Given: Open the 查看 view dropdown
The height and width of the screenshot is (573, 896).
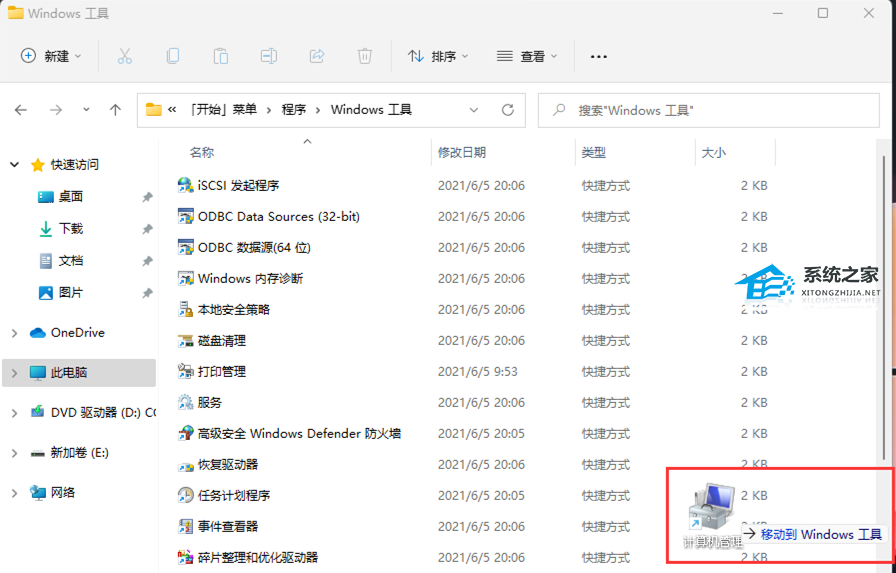Looking at the screenshot, I should point(526,56).
